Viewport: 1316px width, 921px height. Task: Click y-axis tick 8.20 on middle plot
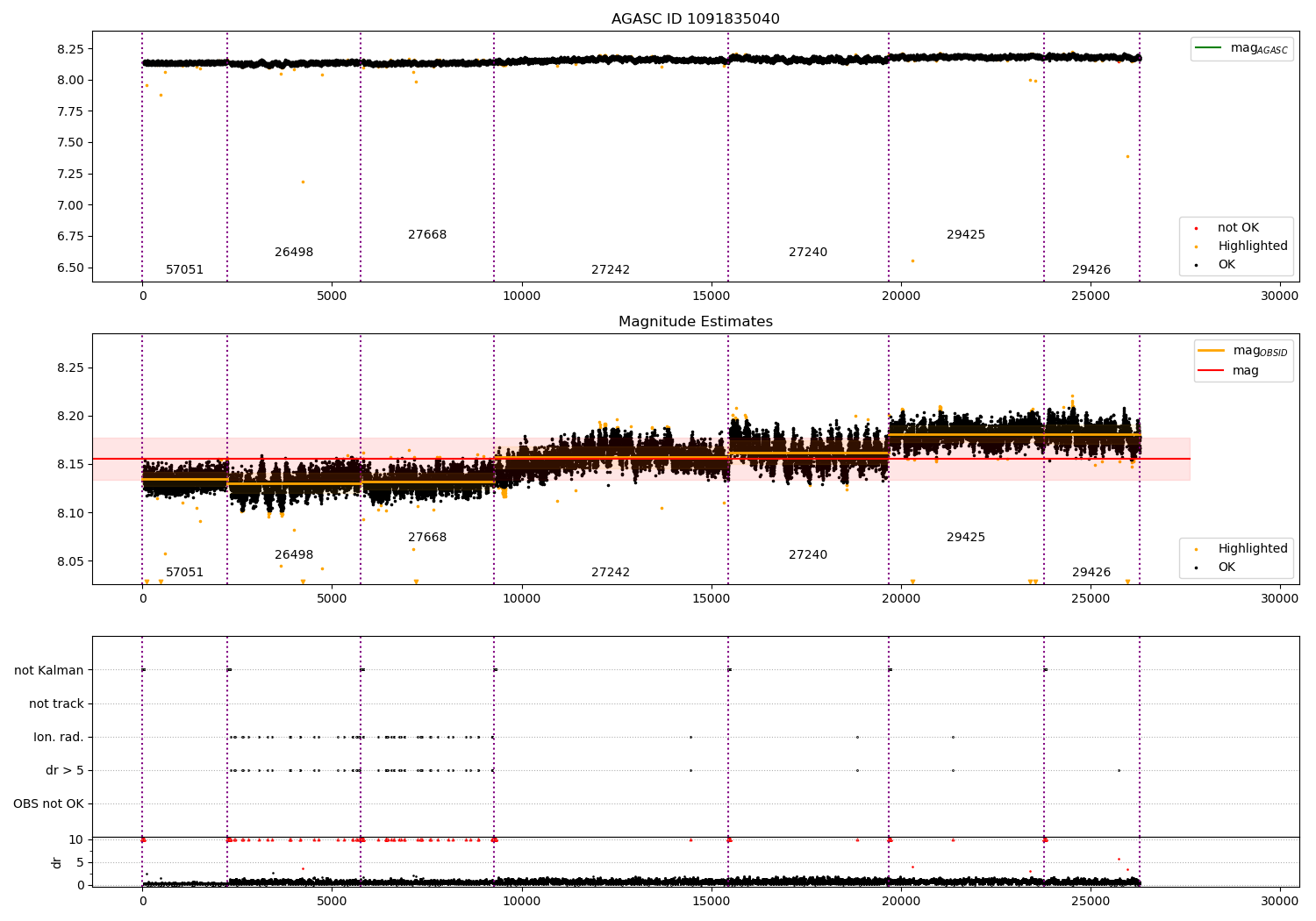(x=70, y=417)
